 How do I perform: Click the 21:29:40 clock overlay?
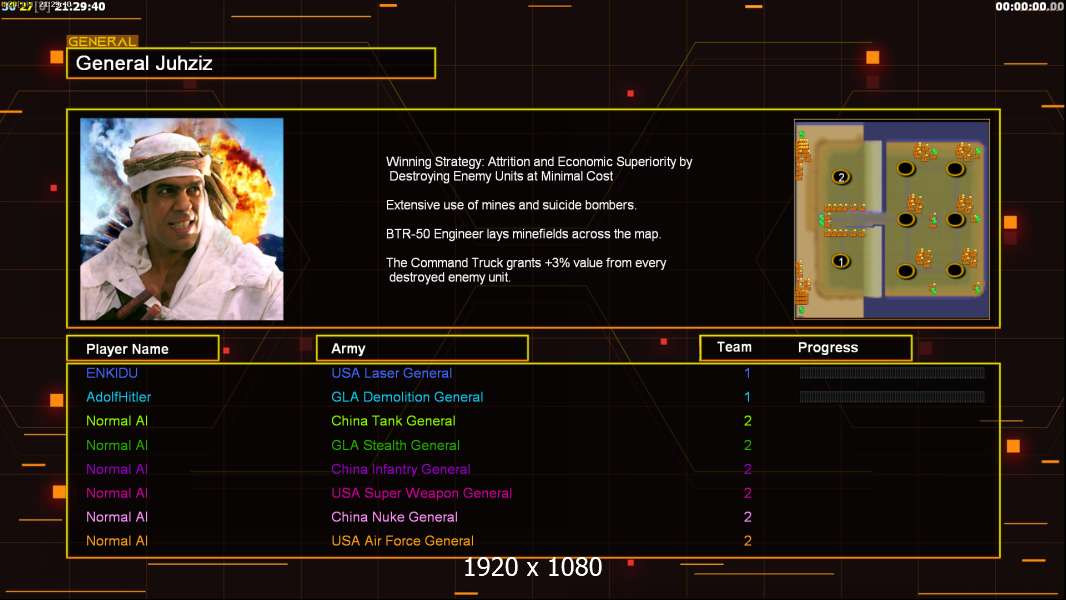80,7
